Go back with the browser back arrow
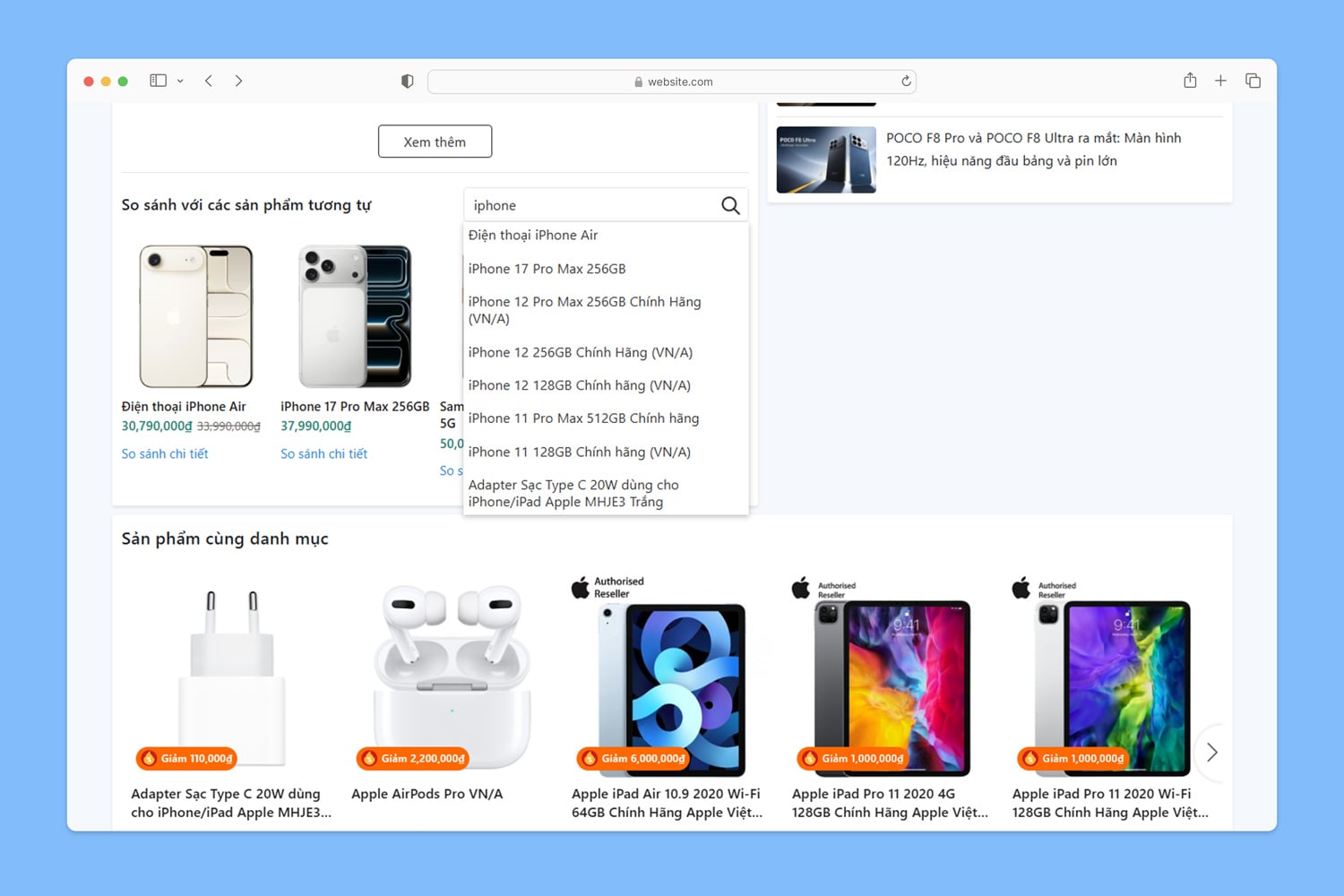The height and width of the screenshot is (896, 1344). pos(209,81)
